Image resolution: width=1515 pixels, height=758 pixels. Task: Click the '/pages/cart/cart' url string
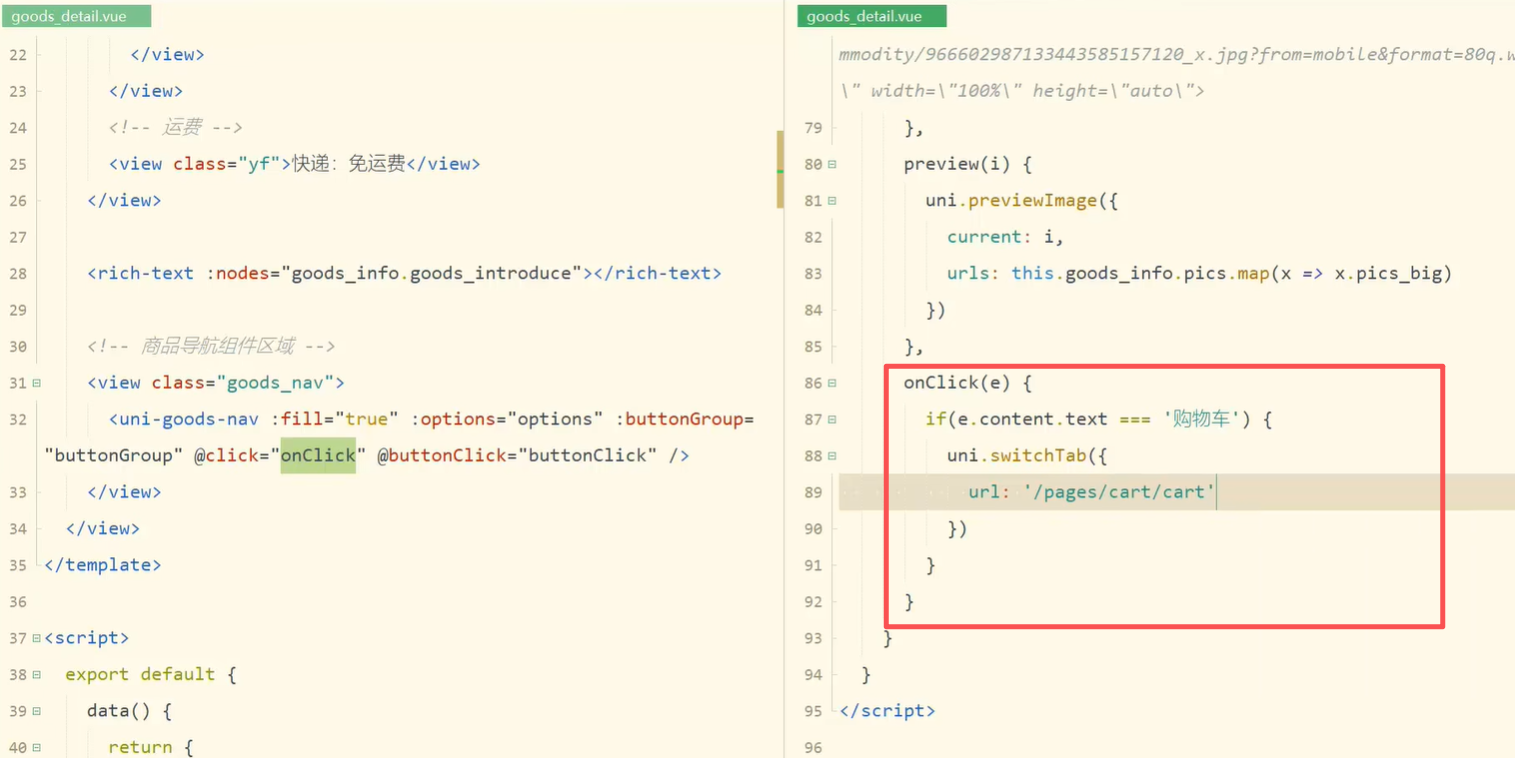(x=1119, y=493)
